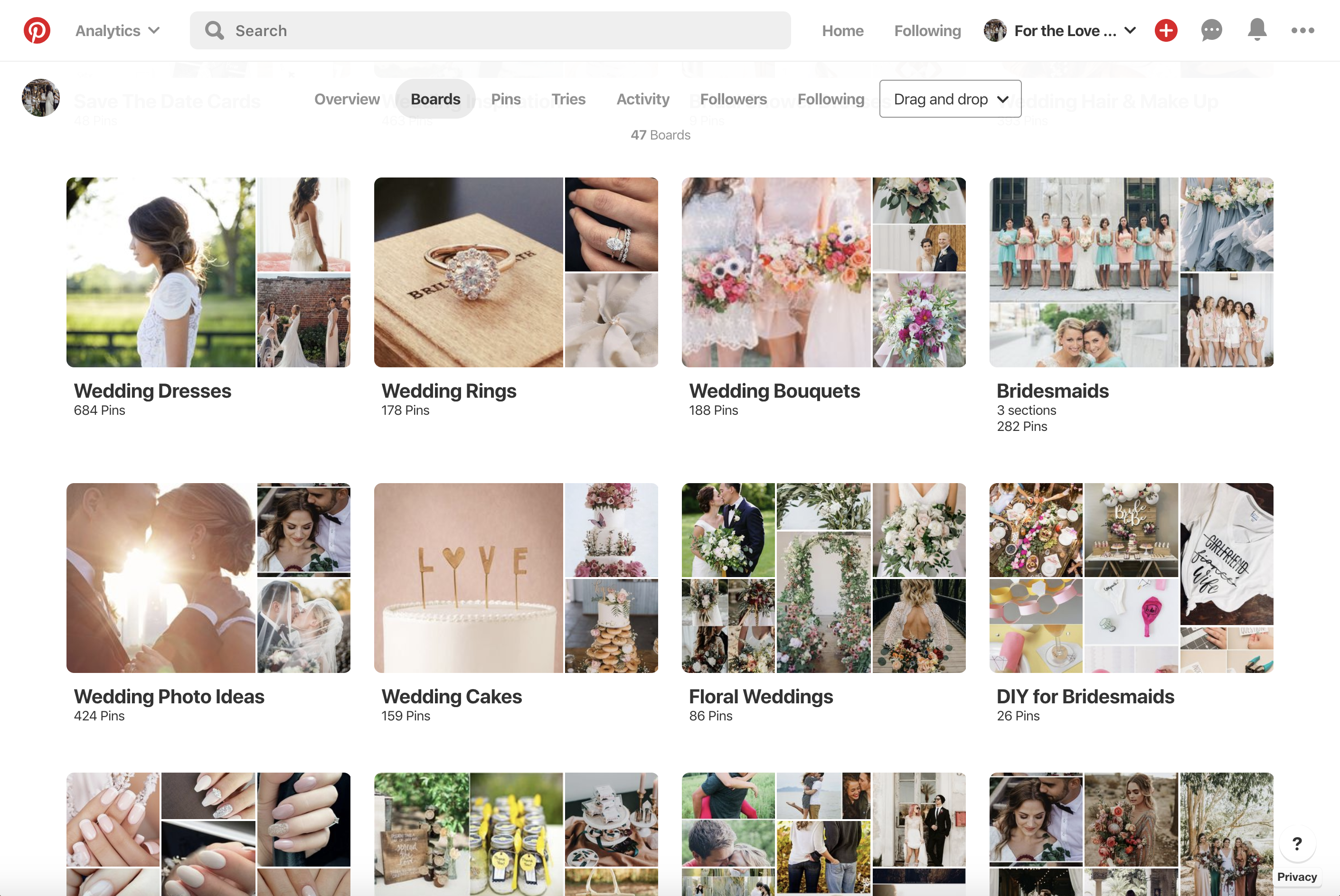Click the red plus create icon
1340x896 pixels.
(1166, 30)
